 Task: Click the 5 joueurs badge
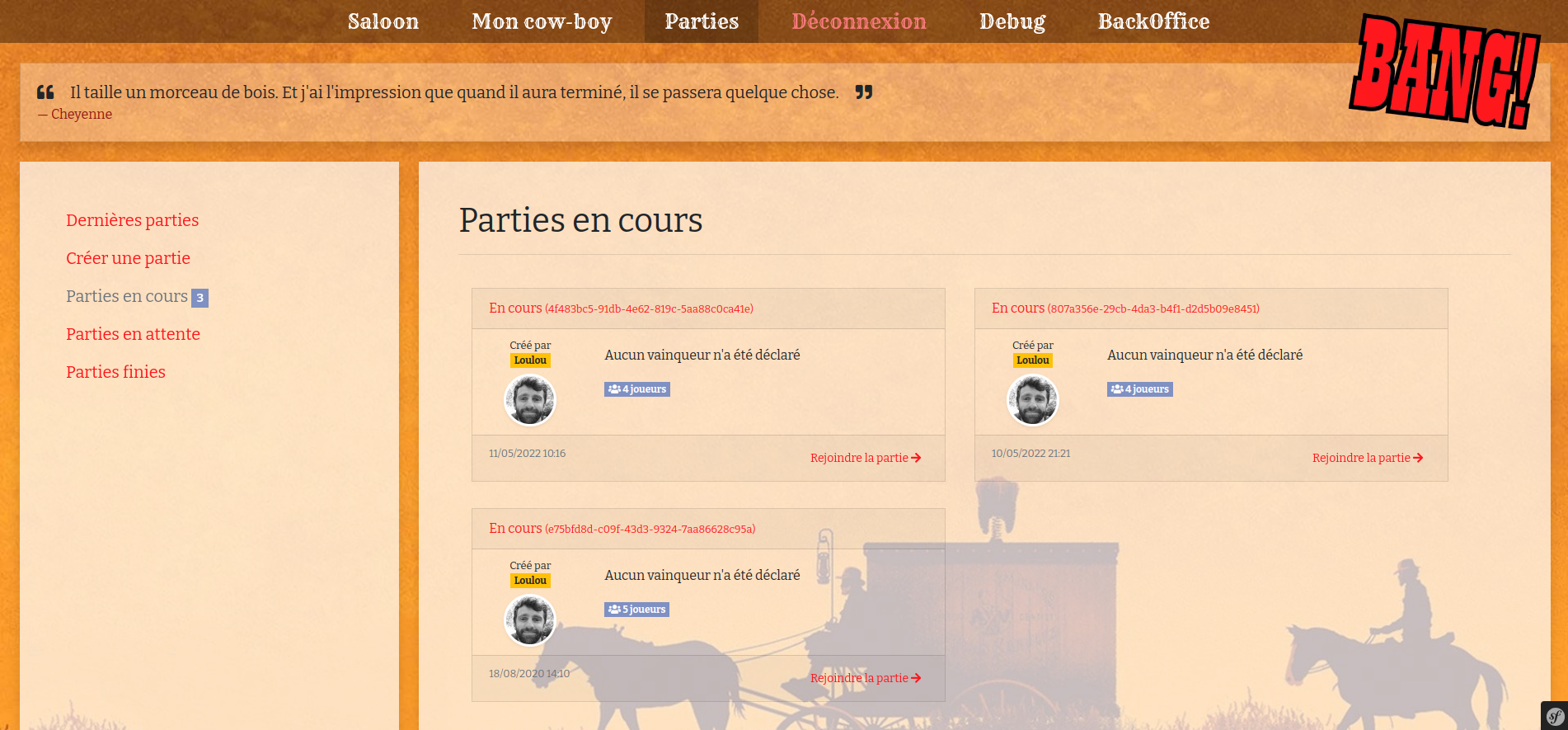coord(636,610)
